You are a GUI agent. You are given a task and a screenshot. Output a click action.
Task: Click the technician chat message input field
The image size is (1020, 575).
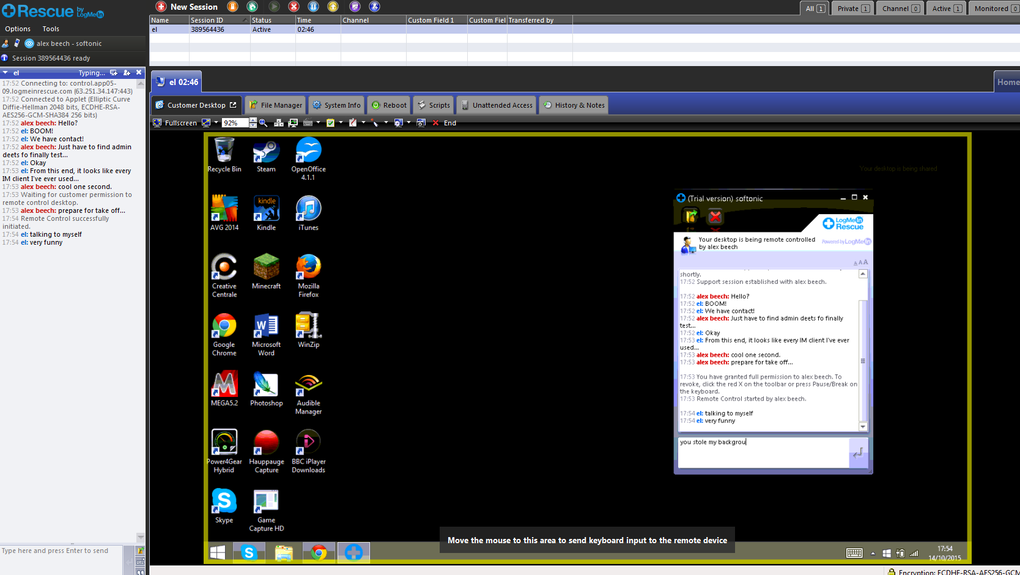61,559
